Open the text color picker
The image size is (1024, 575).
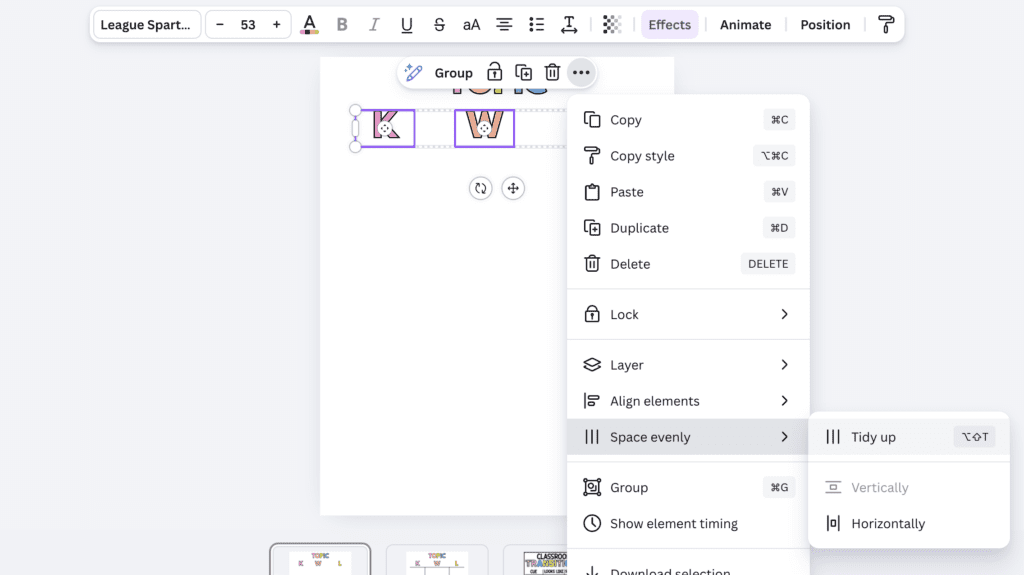310,25
